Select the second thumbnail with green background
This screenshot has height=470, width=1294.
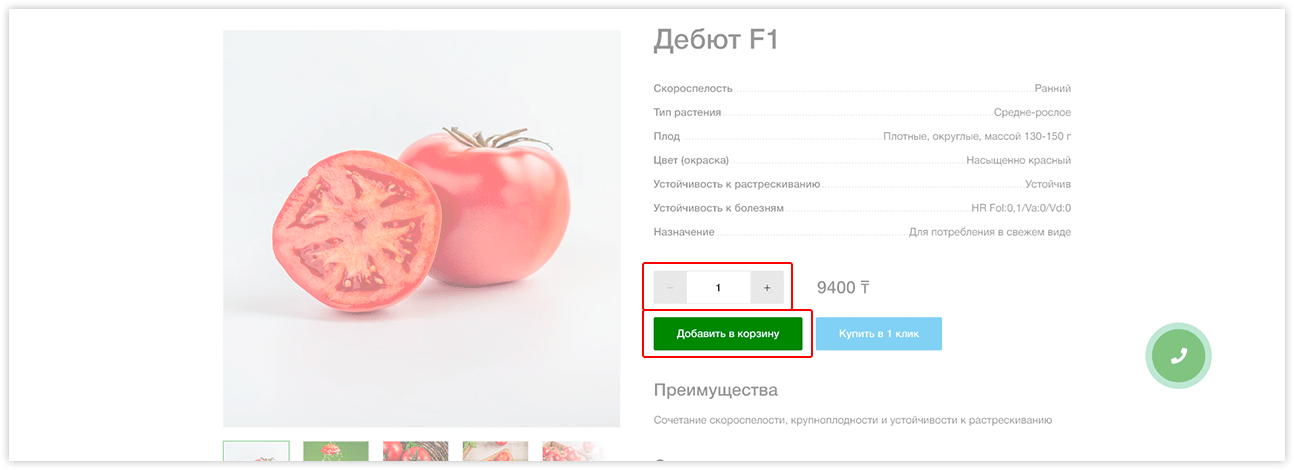pos(336,451)
